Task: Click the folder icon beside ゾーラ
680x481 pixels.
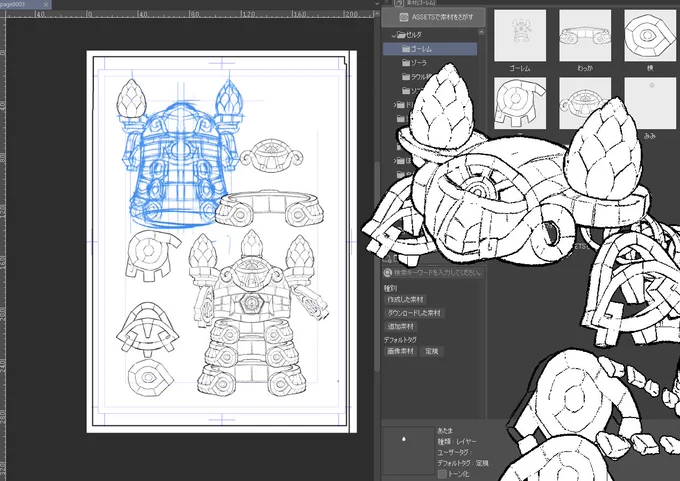Action: click(x=406, y=63)
